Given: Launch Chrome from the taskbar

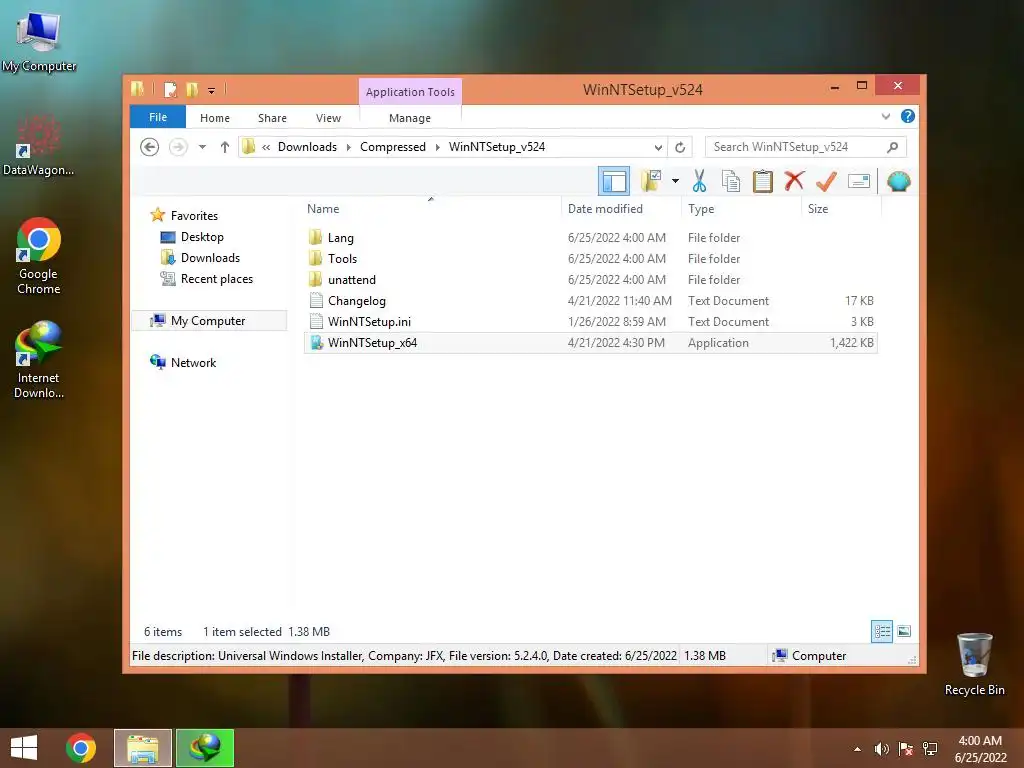Looking at the screenshot, I should pyautogui.click(x=81, y=748).
